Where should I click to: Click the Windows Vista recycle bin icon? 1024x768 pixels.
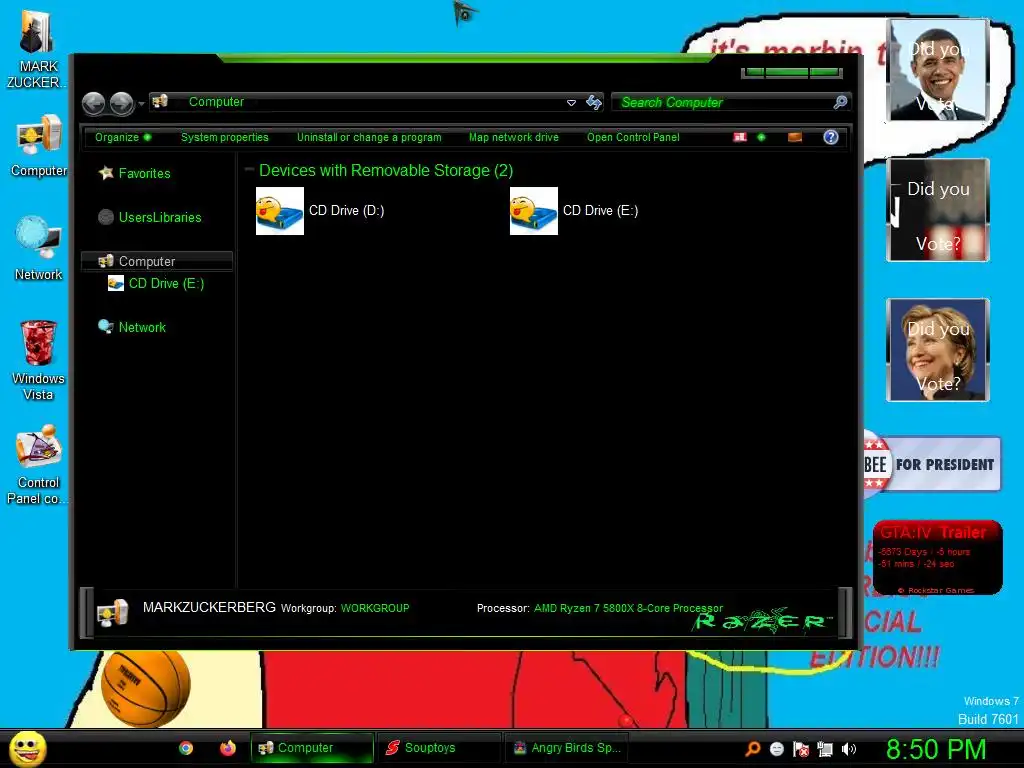38,360
